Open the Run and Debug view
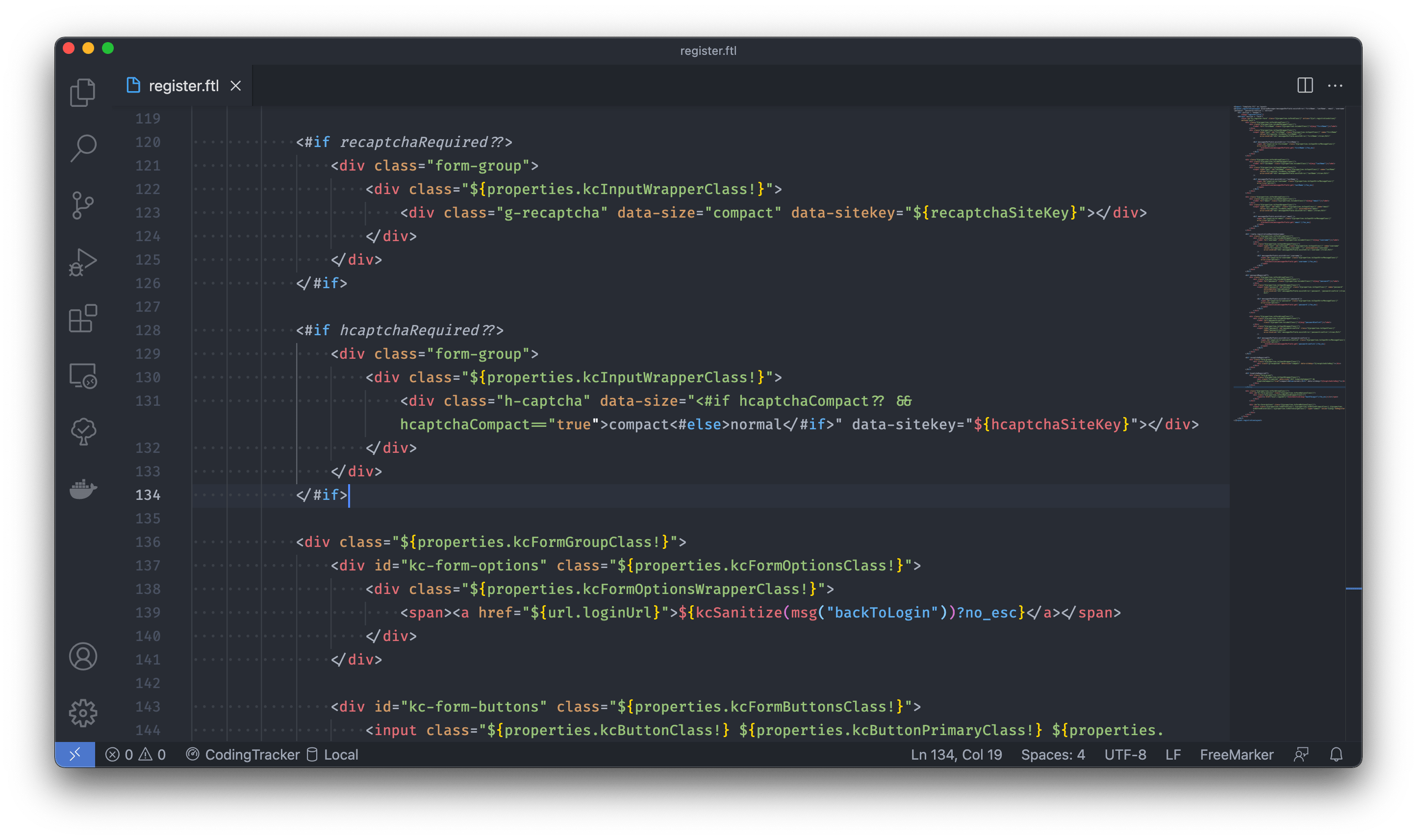 click(x=83, y=262)
